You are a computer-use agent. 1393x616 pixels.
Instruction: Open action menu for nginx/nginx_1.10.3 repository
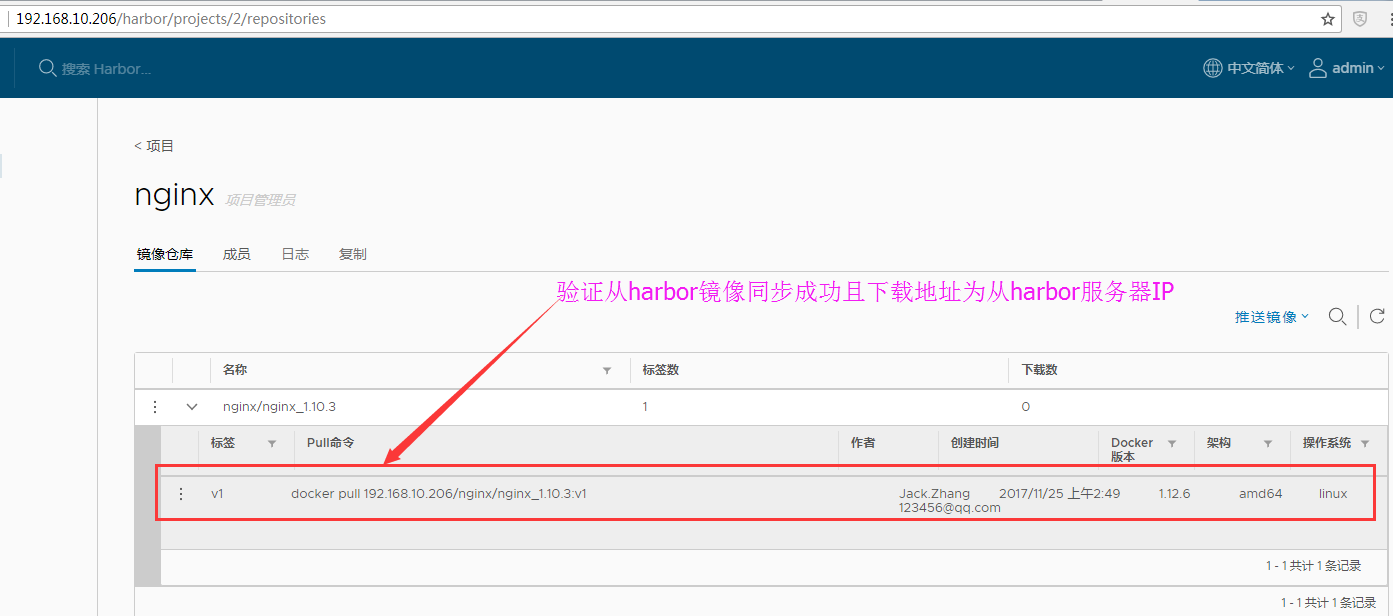(x=155, y=407)
